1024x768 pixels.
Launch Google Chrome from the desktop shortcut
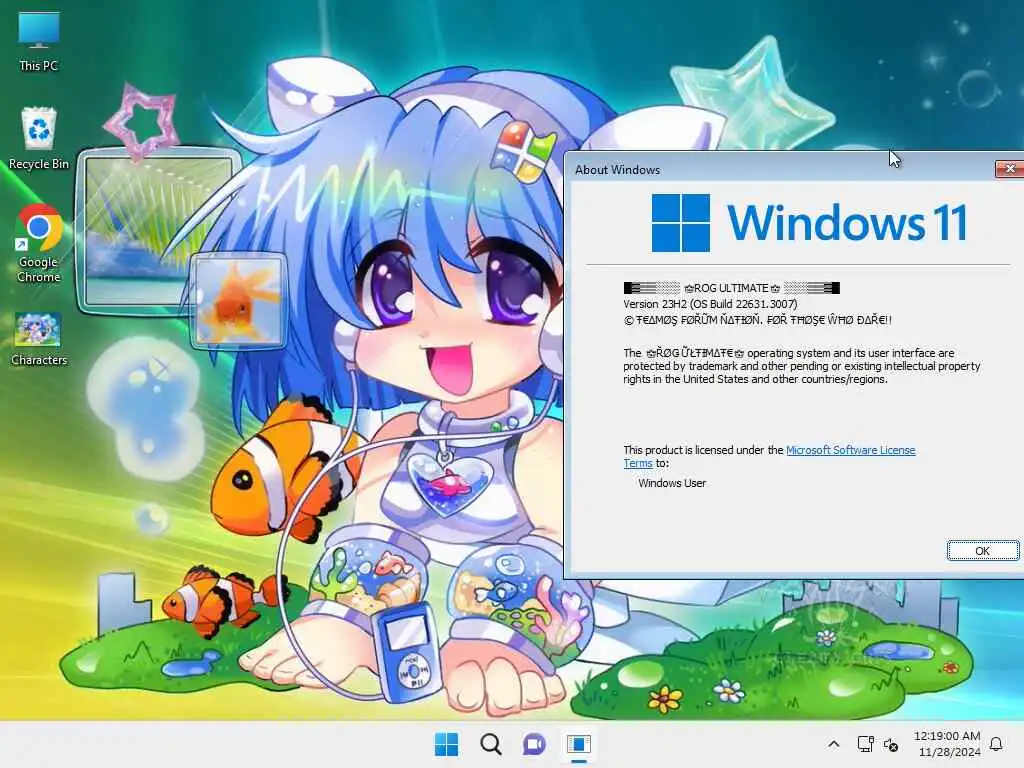[39, 244]
